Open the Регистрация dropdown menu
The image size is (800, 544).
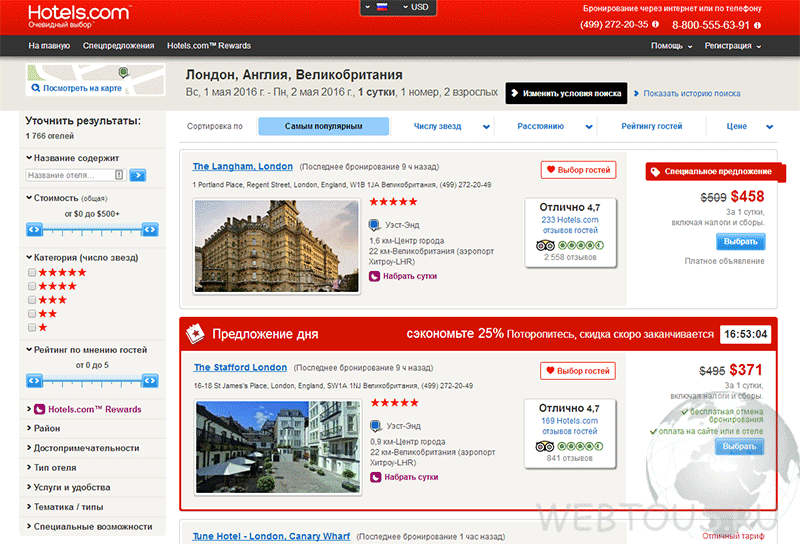coord(733,46)
